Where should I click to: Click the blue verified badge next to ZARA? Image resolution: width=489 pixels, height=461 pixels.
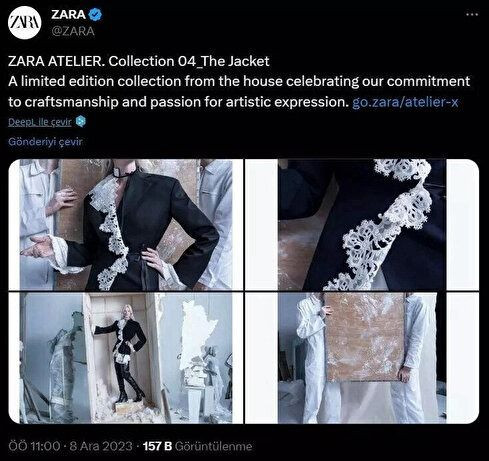pos(96,14)
